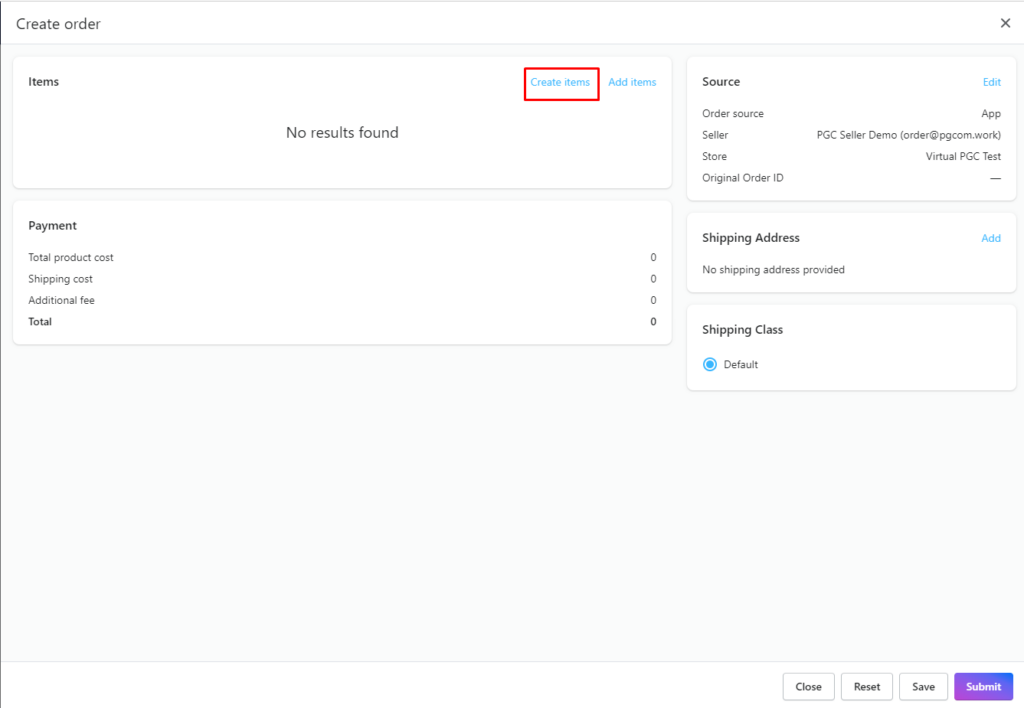
Task: Click the Shipping cost amount
Action: click(653, 278)
